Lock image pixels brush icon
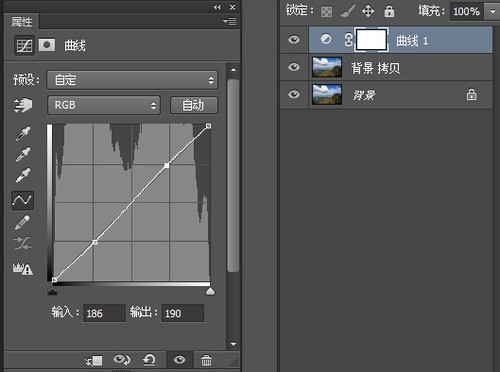The width and height of the screenshot is (500, 372). coord(348,11)
